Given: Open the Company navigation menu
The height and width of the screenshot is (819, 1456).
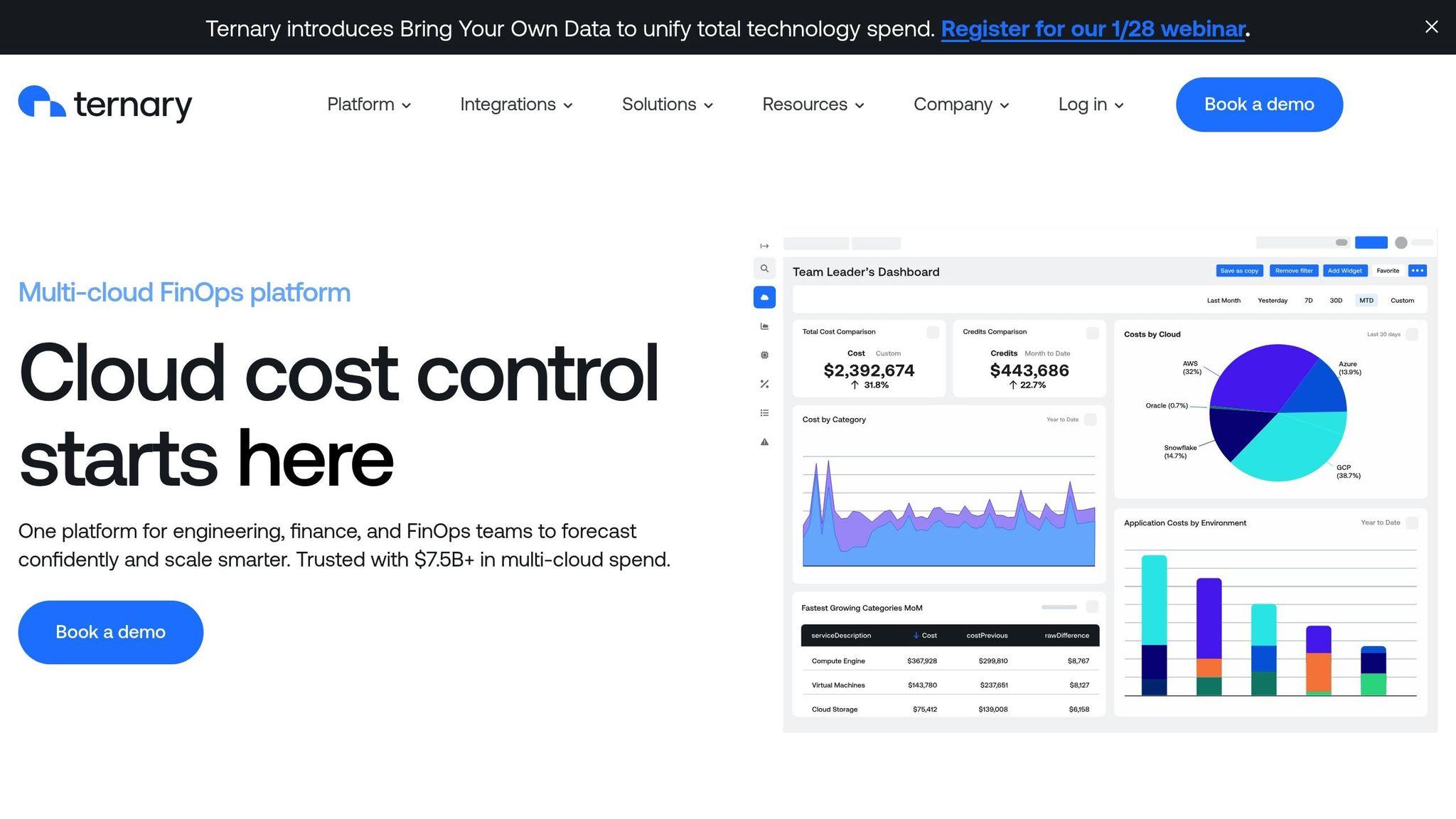Looking at the screenshot, I should (961, 105).
